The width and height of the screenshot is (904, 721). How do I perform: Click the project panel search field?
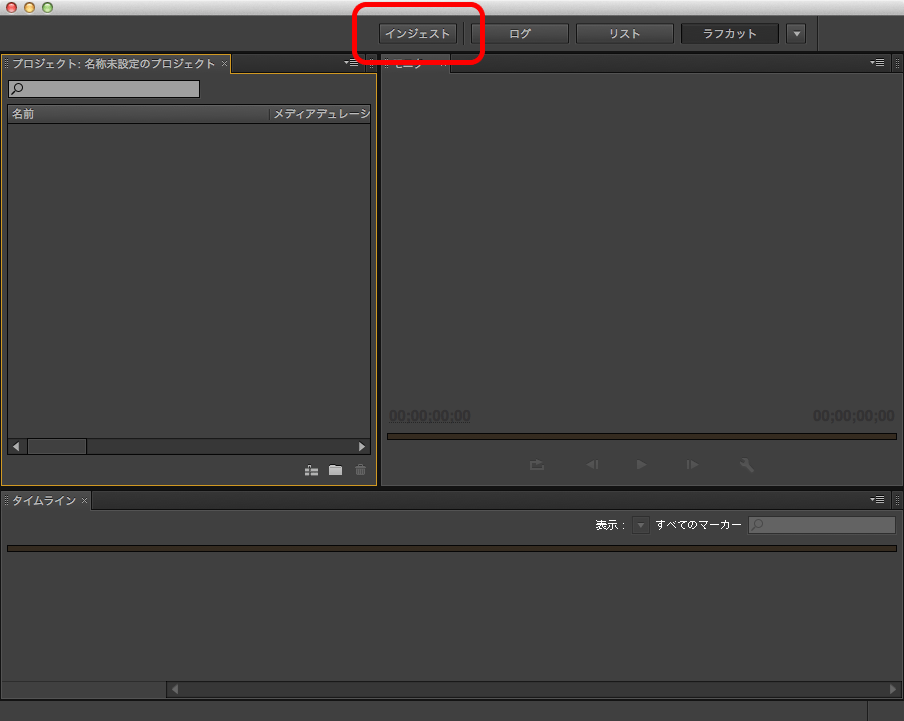tap(104, 90)
